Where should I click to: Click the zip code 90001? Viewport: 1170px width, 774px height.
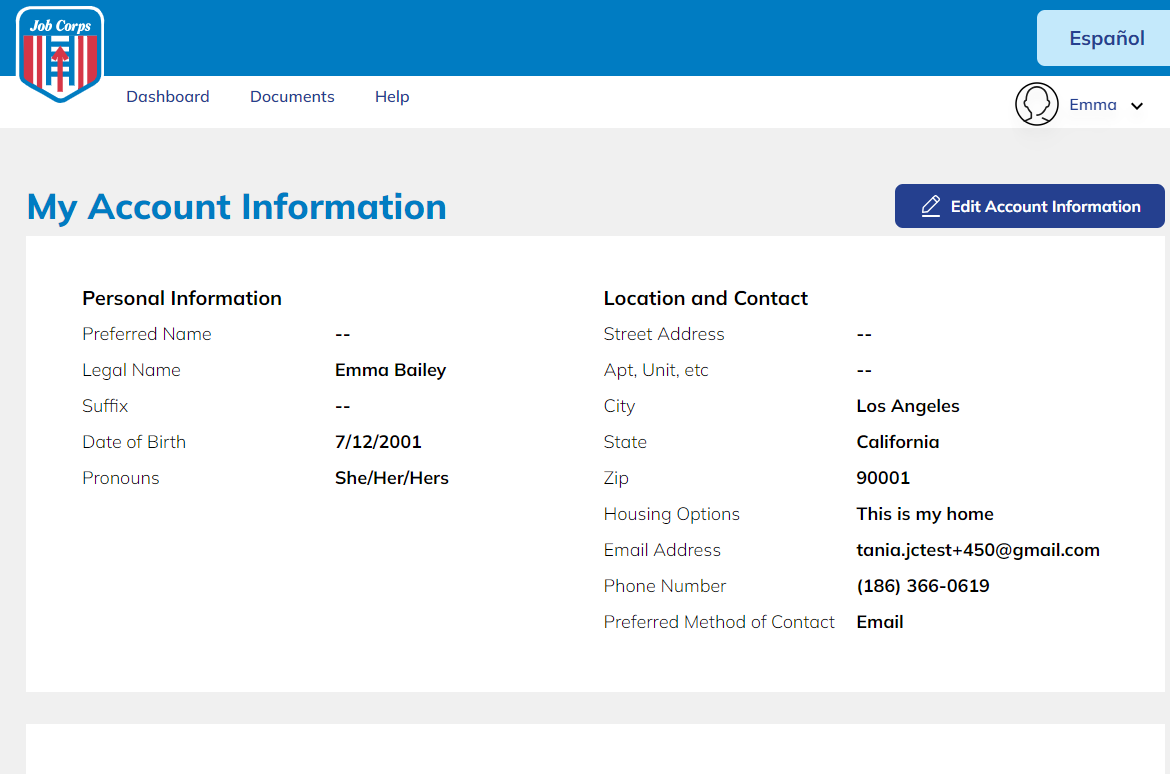[x=883, y=478]
